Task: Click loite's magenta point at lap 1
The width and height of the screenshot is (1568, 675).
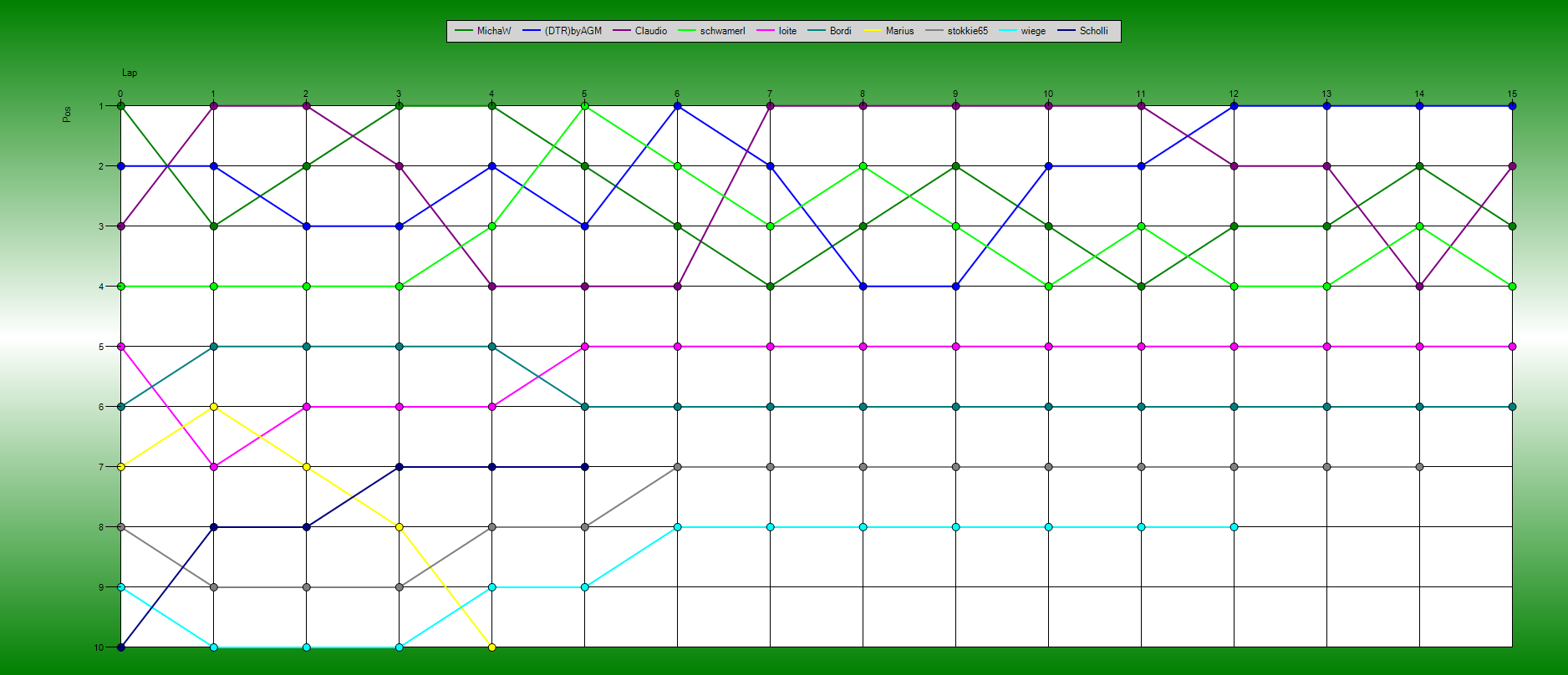Action: pos(213,467)
